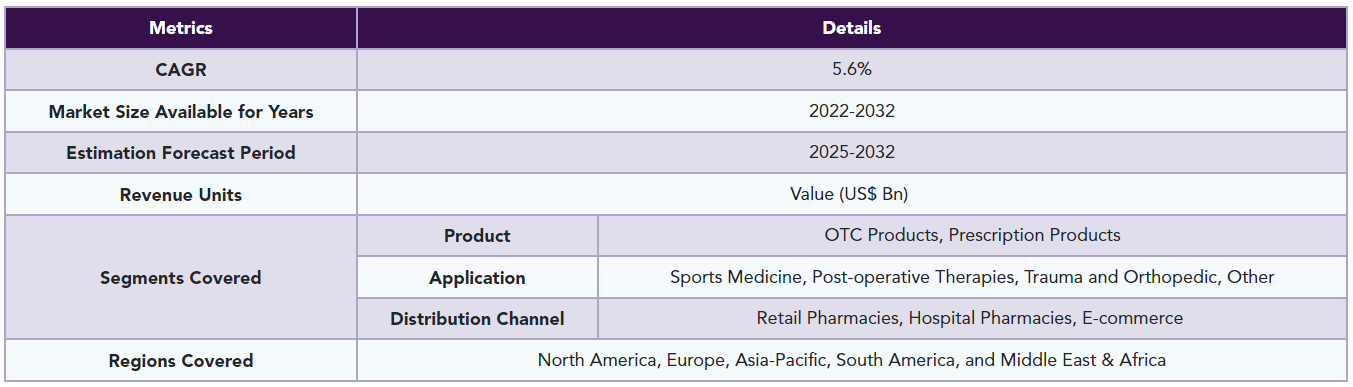Select the Application segment label
Image resolution: width=1353 pixels, height=387 pixels.
(477, 278)
